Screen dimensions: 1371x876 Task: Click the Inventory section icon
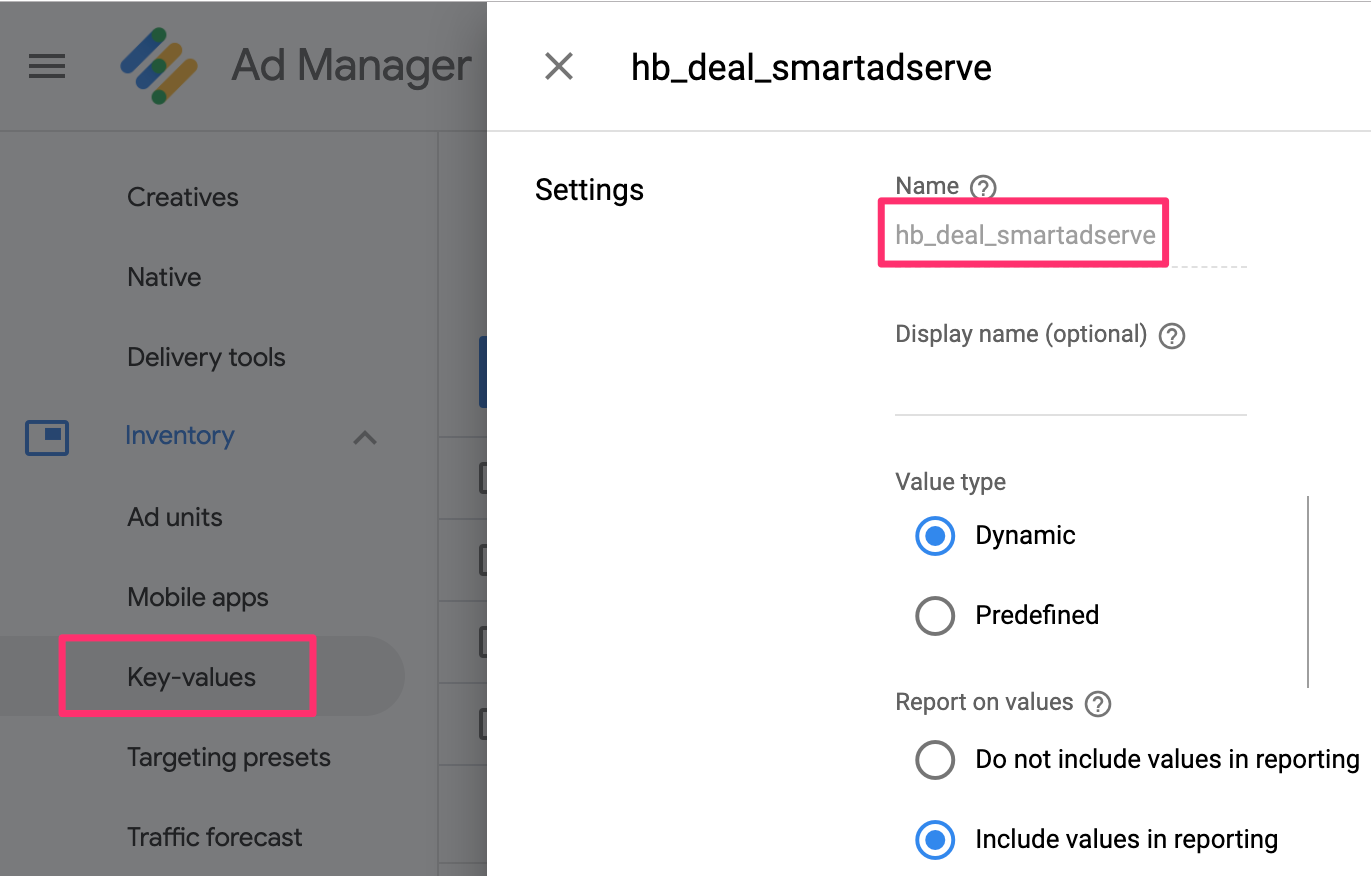pos(47,437)
